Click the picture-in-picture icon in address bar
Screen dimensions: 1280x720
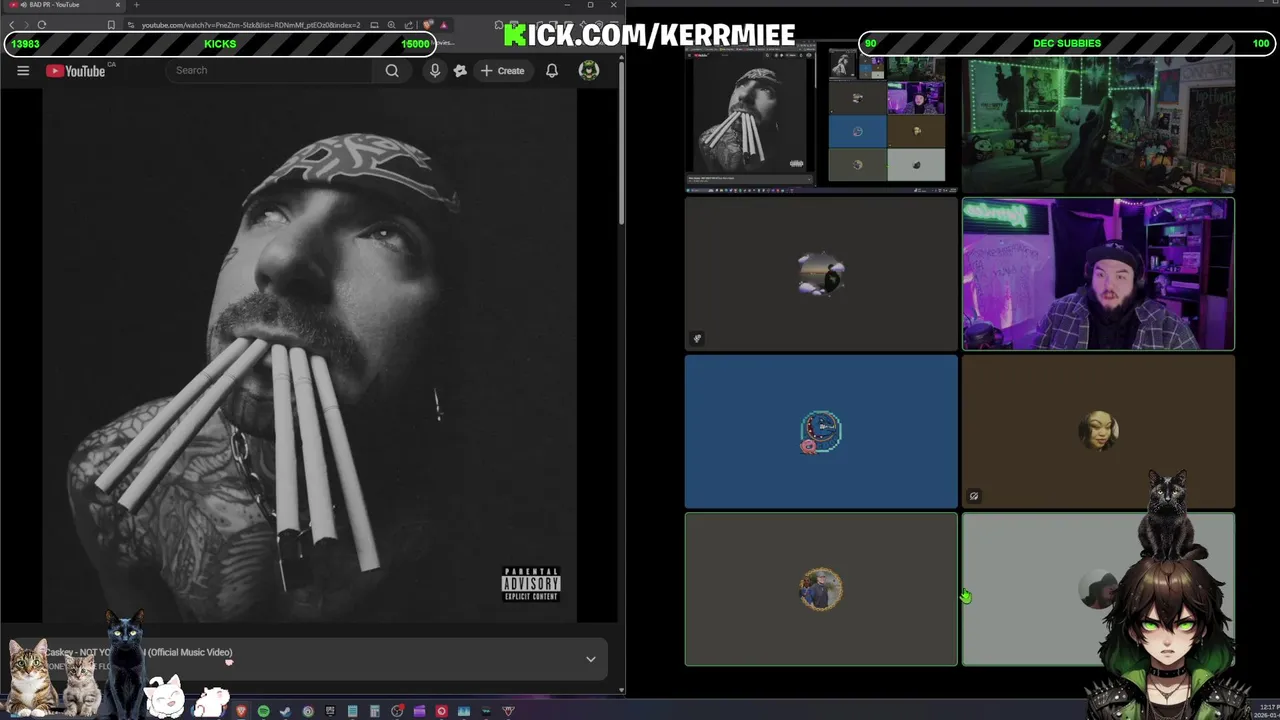click(374, 24)
